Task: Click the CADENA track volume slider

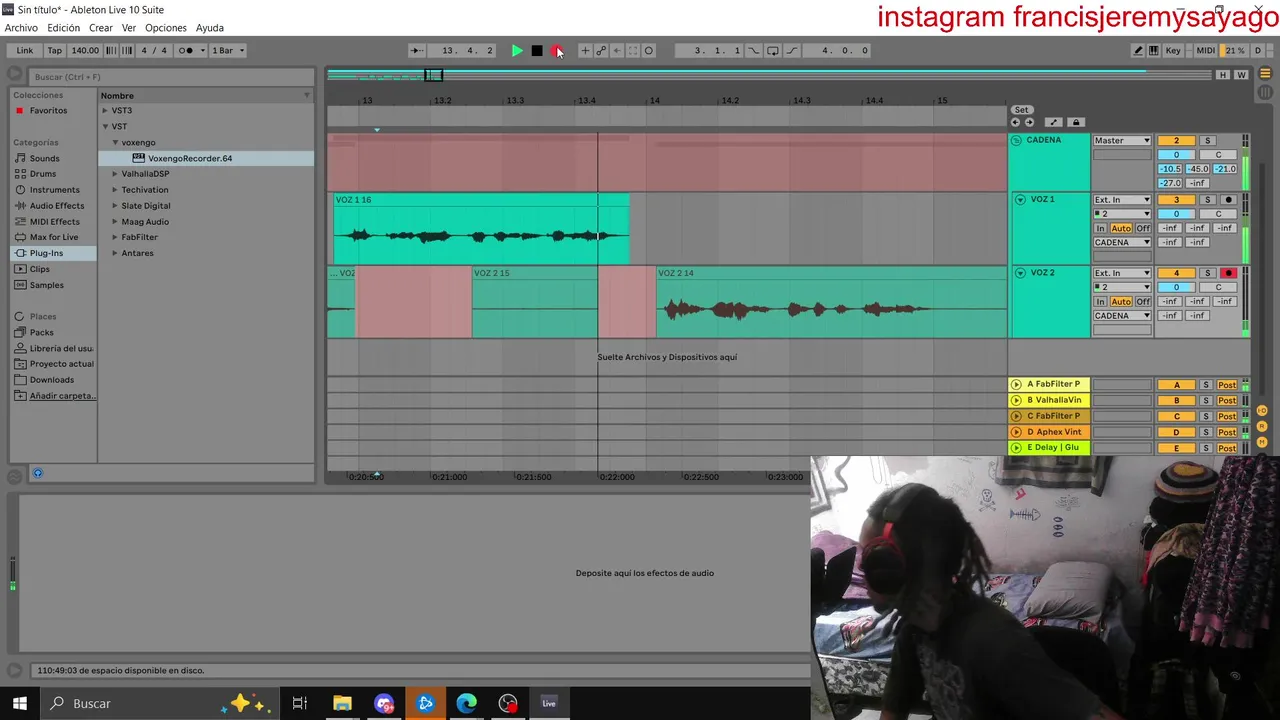Action: coord(1176,155)
